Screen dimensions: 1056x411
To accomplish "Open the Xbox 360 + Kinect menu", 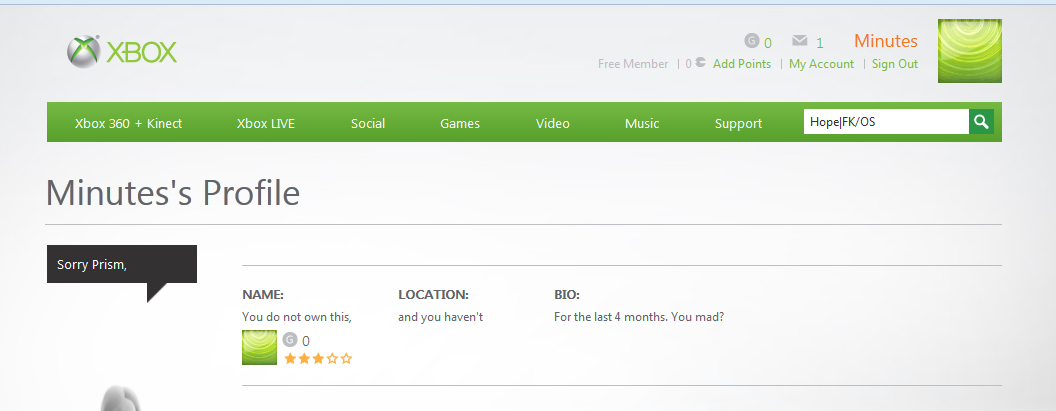I will point(128,123).
